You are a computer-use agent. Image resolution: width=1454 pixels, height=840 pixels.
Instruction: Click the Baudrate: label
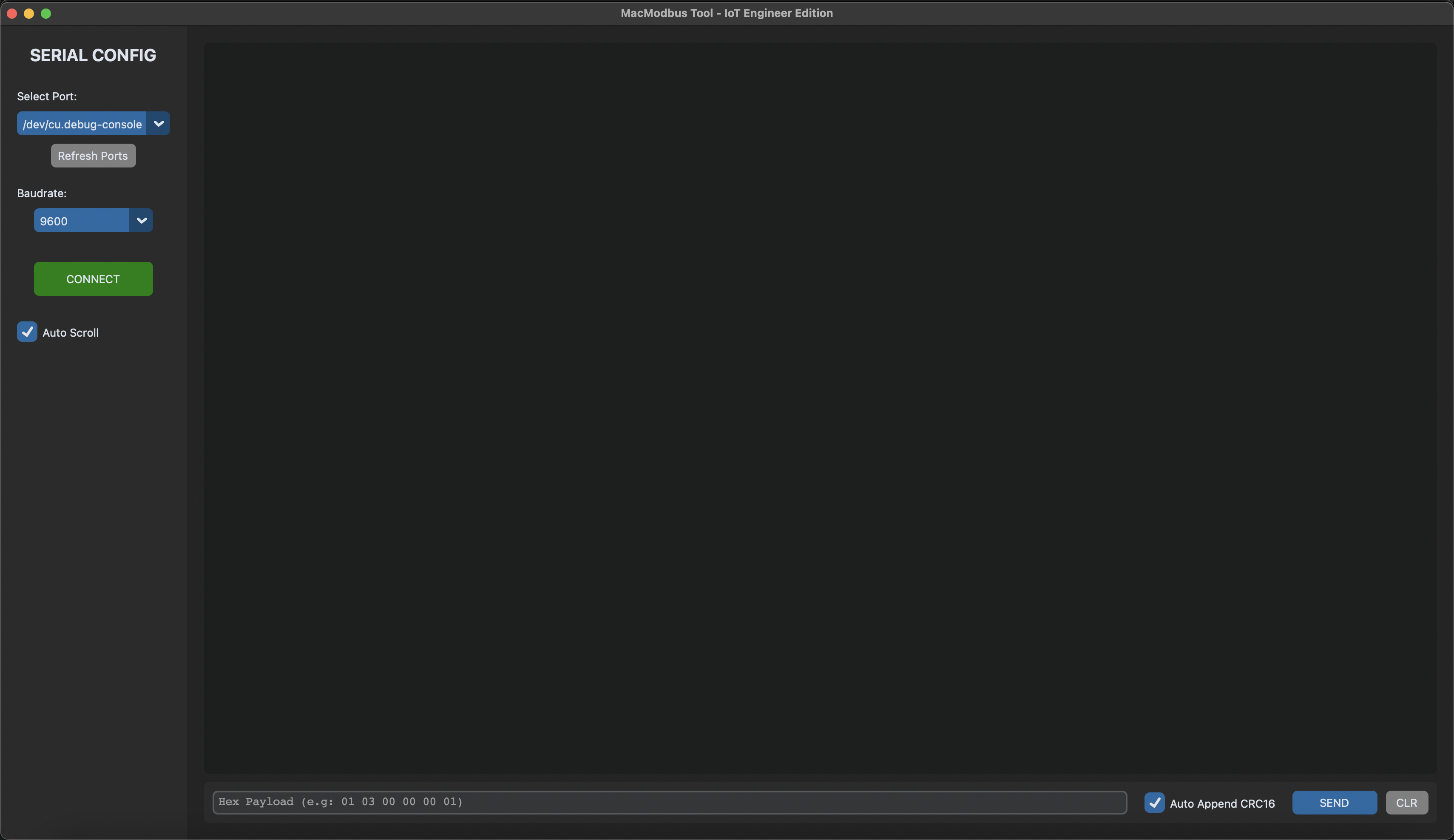pos(42,193)
